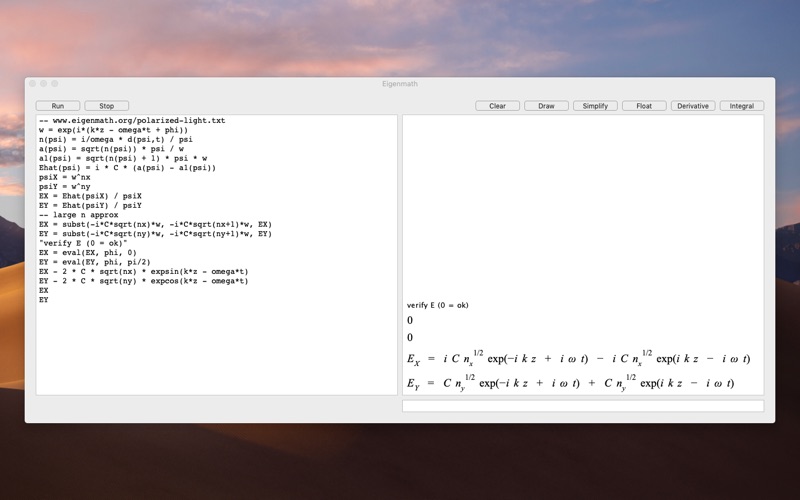Click the red close window button

pyautogui.click(x=33, y=84)
